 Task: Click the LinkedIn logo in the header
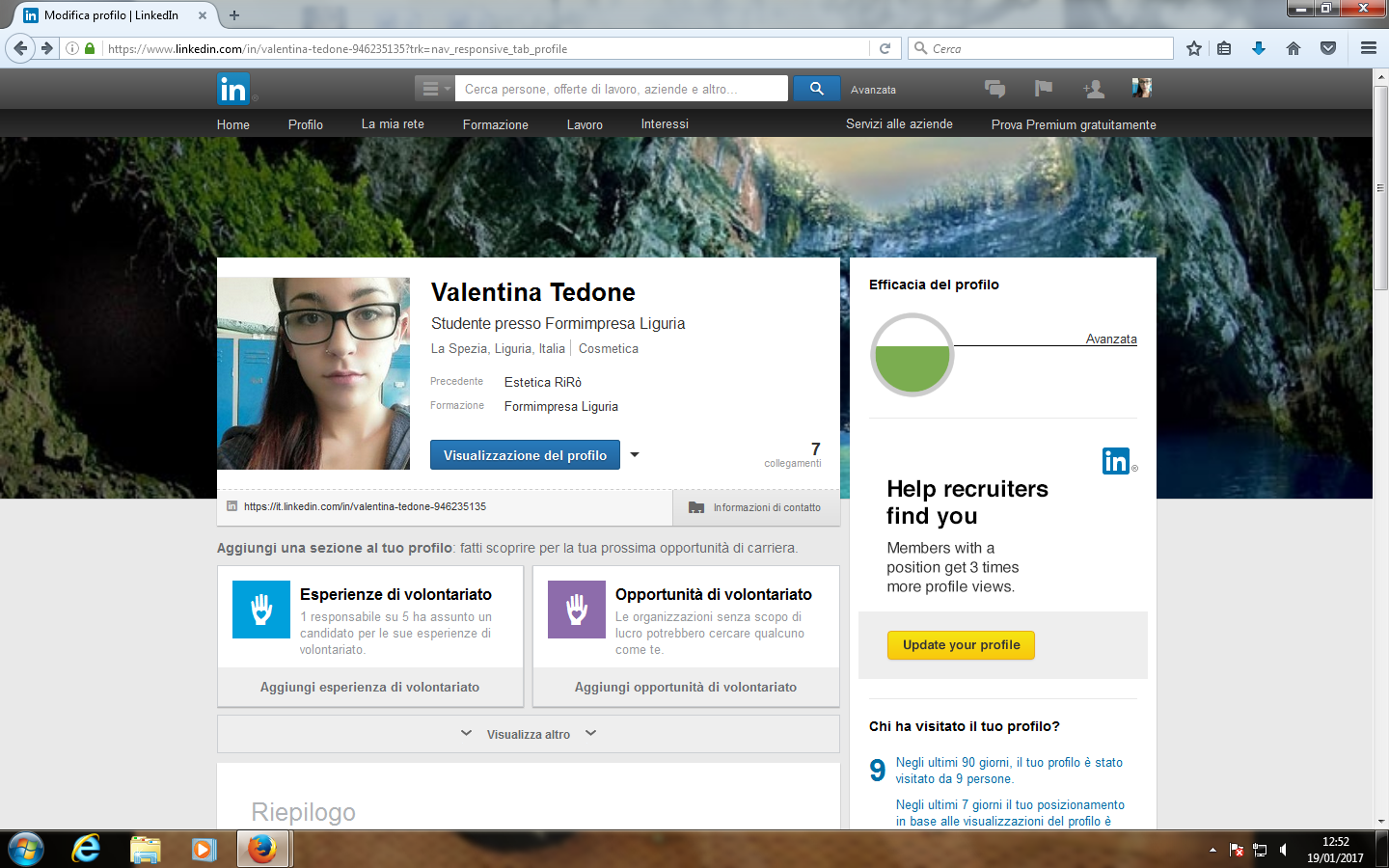click(233, 89)
